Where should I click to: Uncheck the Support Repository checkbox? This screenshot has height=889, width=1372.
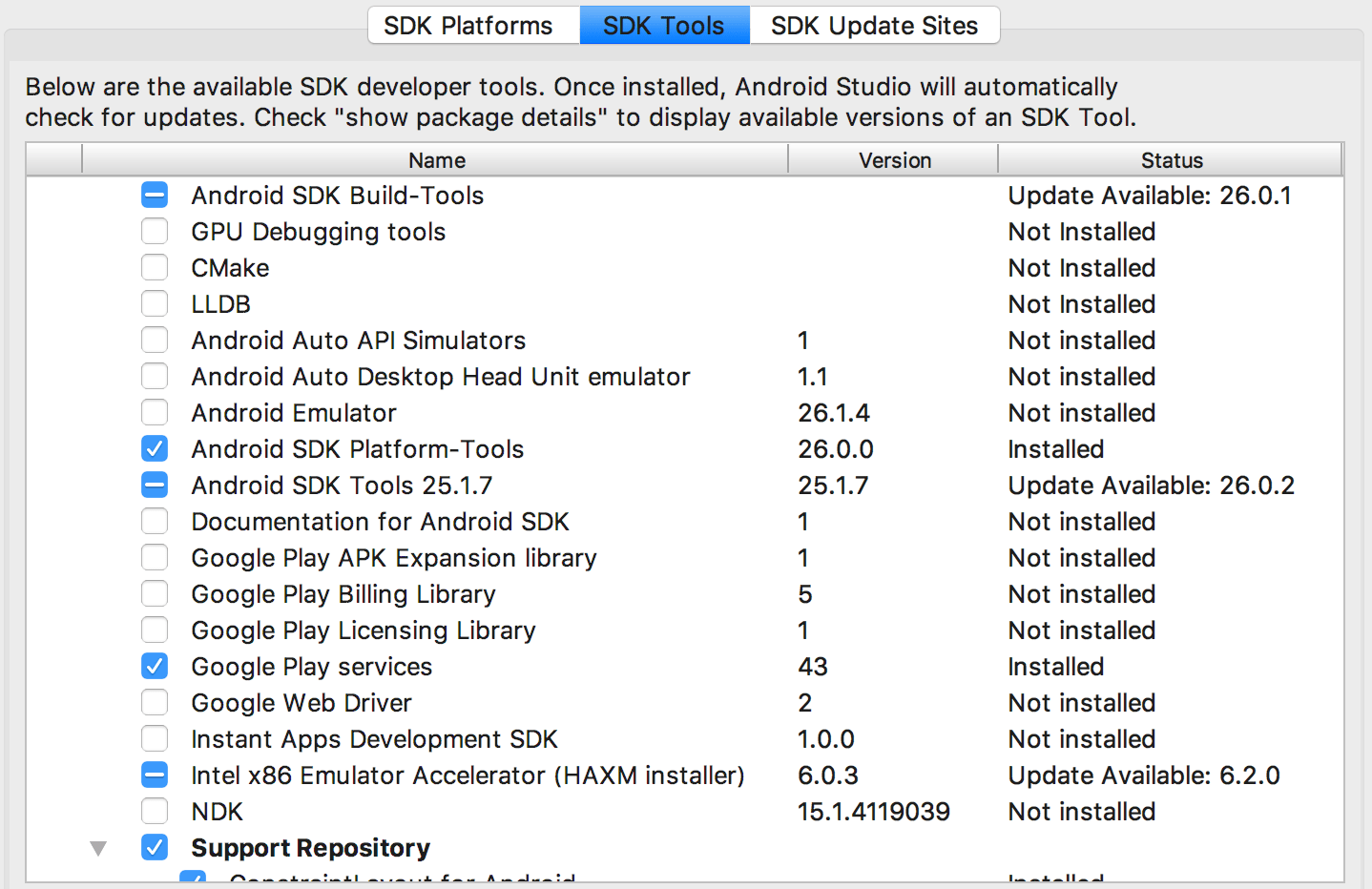click(x=155, y=848)
